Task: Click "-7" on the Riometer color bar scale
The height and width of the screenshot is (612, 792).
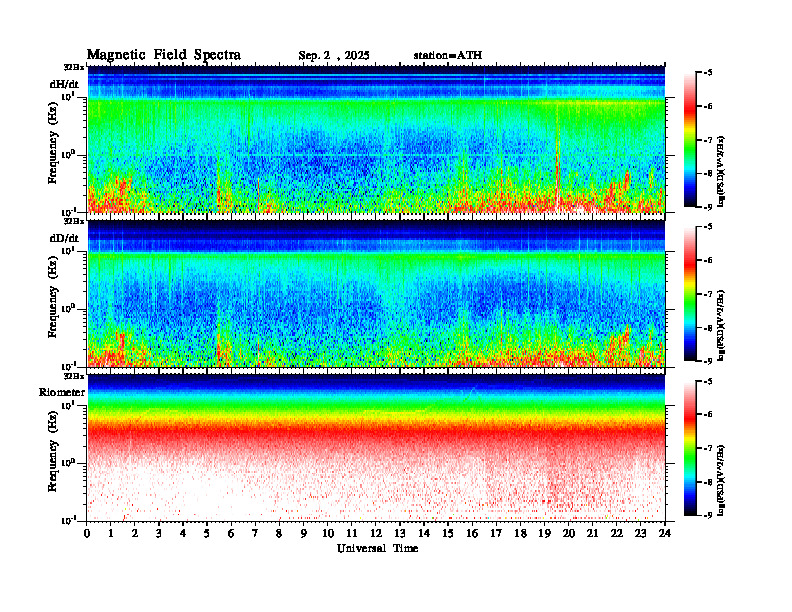Action: point(709,448)
